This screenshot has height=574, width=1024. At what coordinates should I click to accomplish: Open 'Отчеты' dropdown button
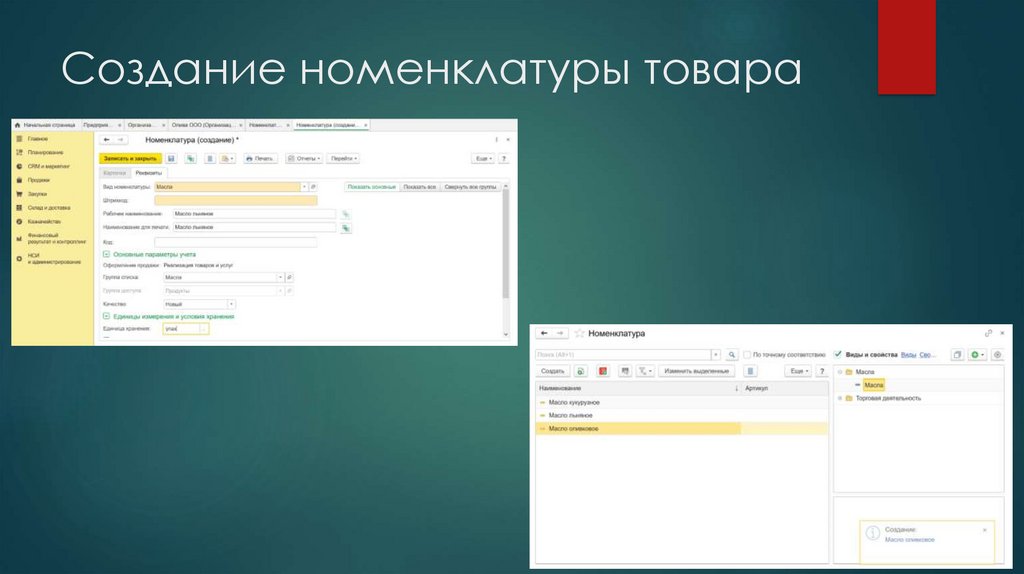(x=304, y=159)
